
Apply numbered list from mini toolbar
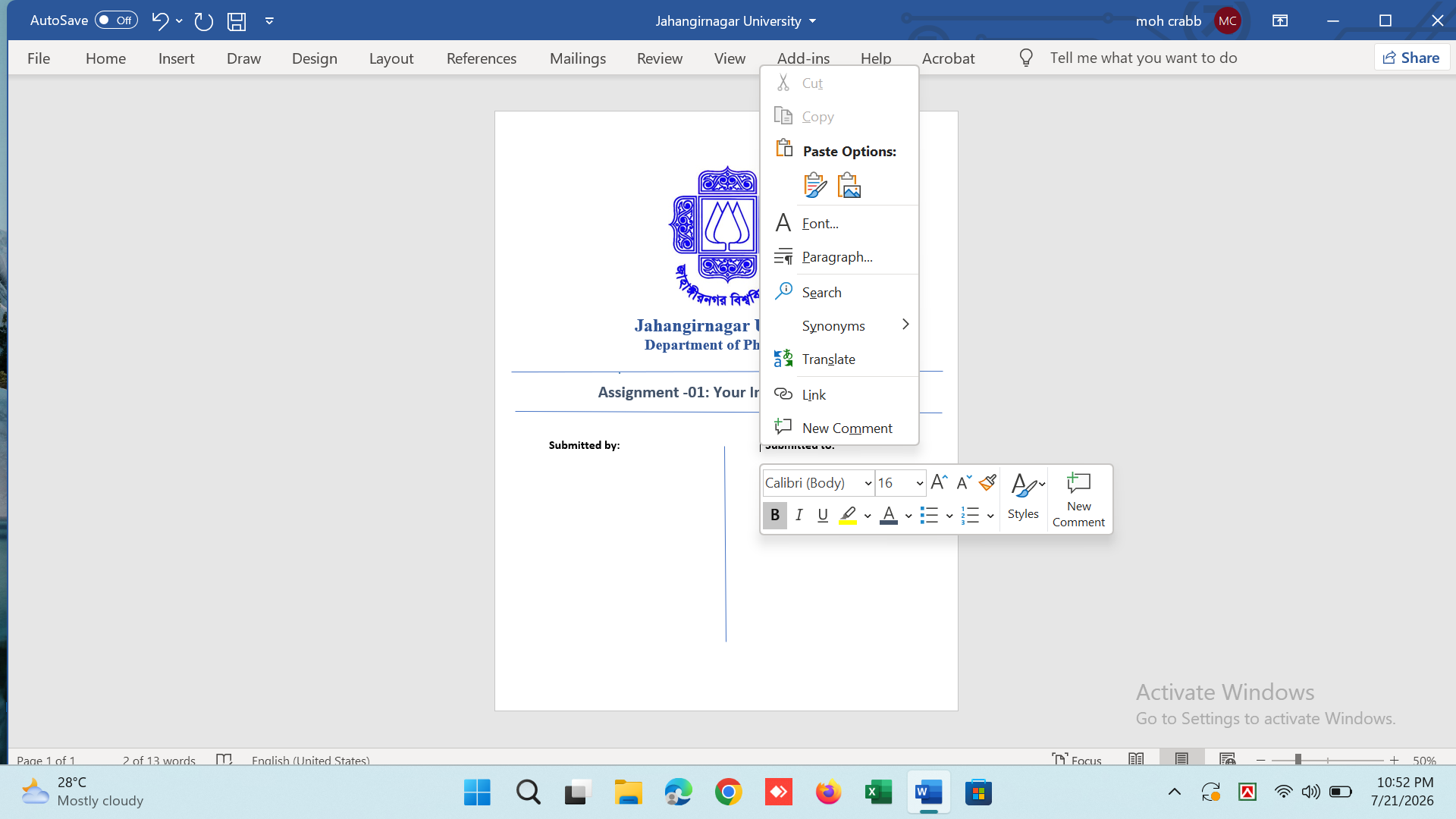970,516
